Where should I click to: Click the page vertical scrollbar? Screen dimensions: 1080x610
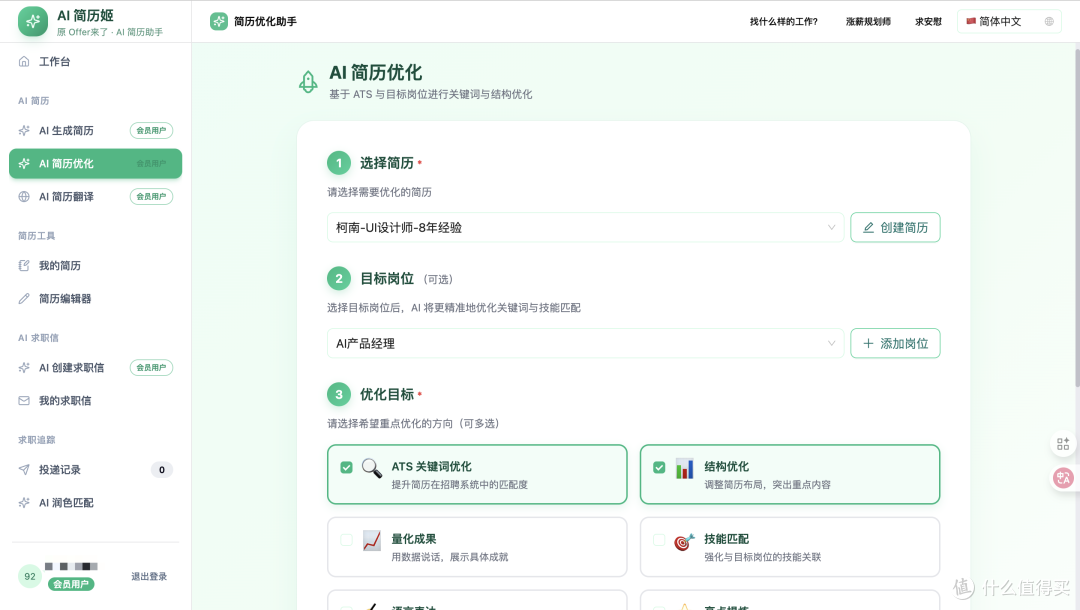pyautogui.click(x=1077, y=218)
